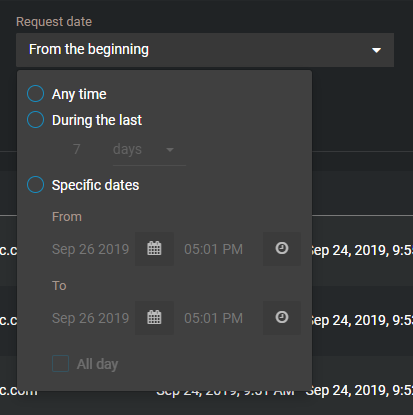The height and width of the screenshot is (415, 413).
Task: Click the 'Specific dates' option label
Action: [x=95, y=185]
